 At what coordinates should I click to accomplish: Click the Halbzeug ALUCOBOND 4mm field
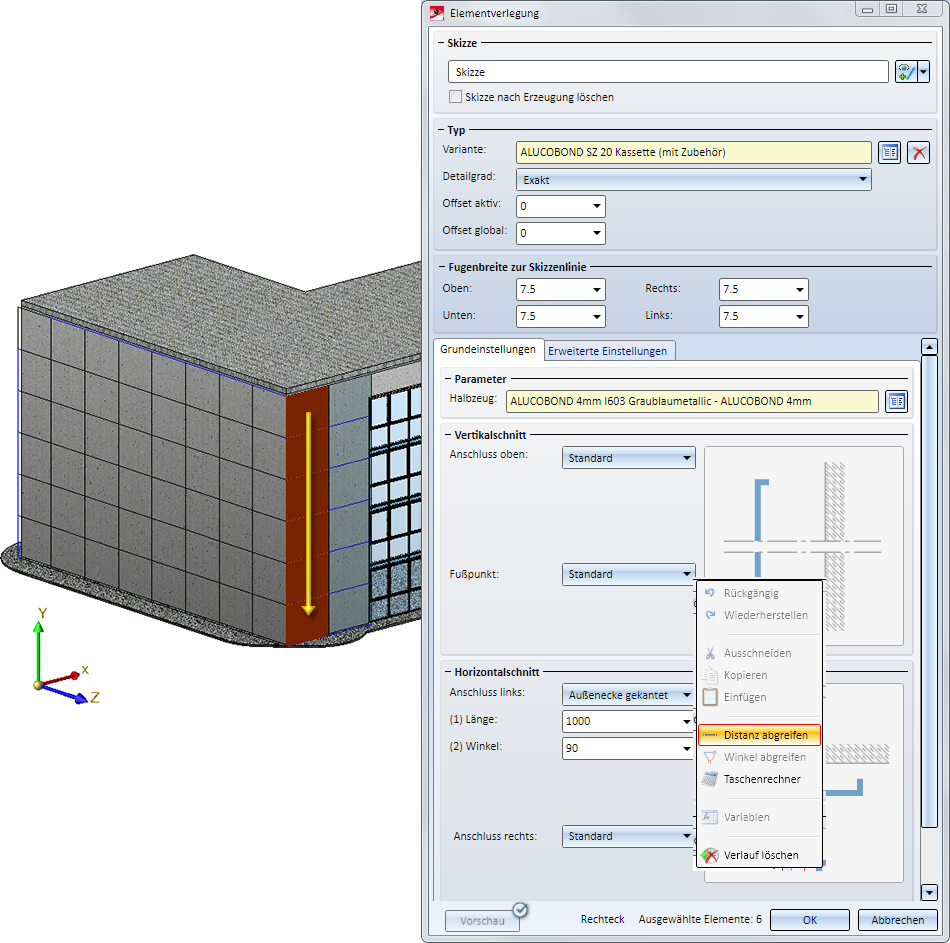tap(692, 401)
